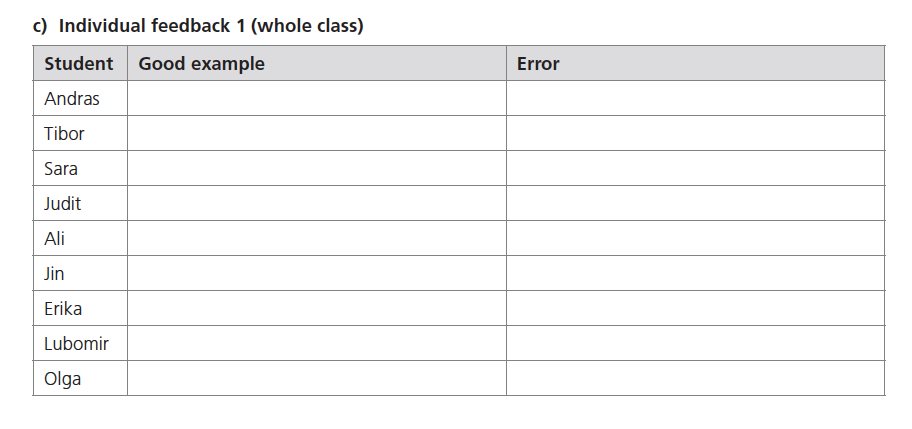Click the Error cell for Lubomir
The height and width of the screenshot is (429, 912).
tap(695, 344)
